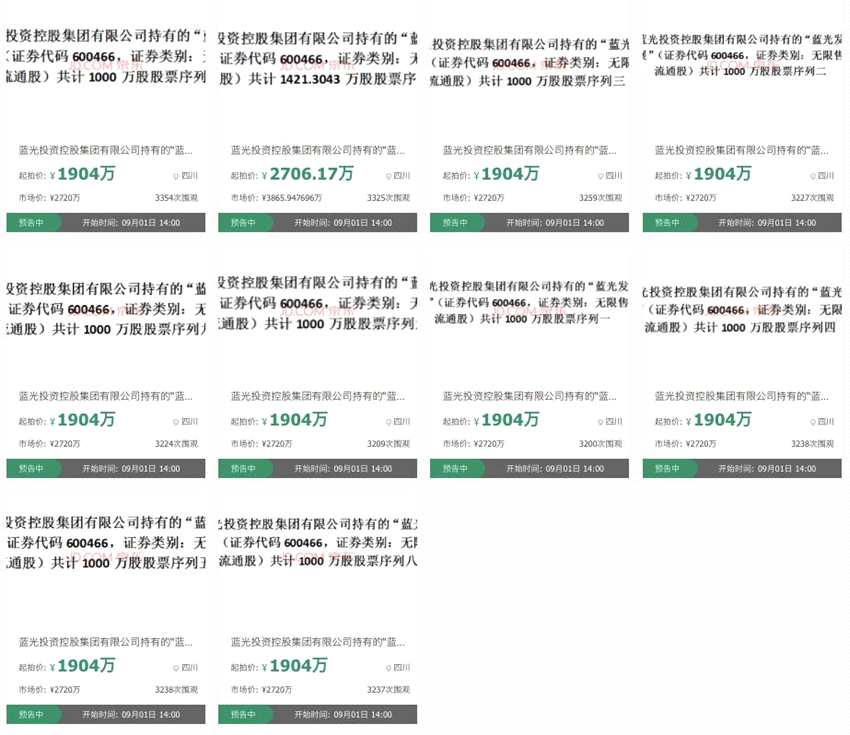
Task: Open title link of listing with 3325 views
Action: click(x=318, y=150)
